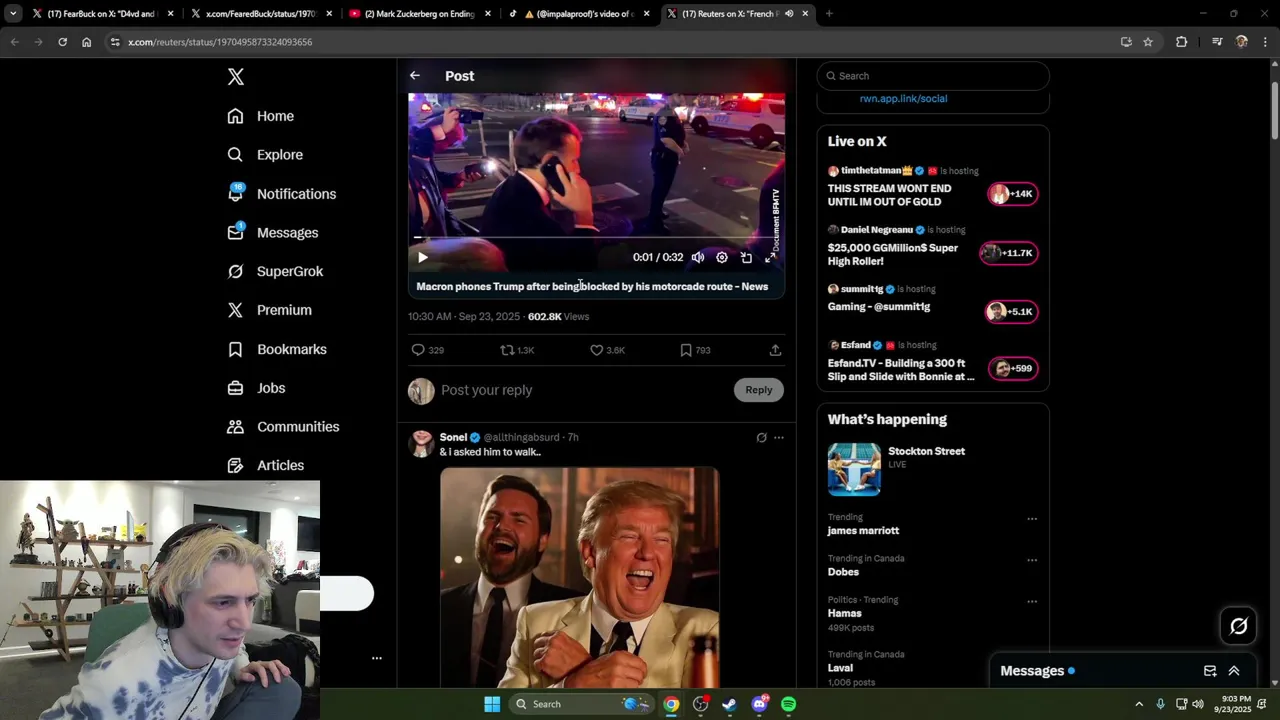
Task: Open Notifications from the sidebar
Action: coord(281,194)
